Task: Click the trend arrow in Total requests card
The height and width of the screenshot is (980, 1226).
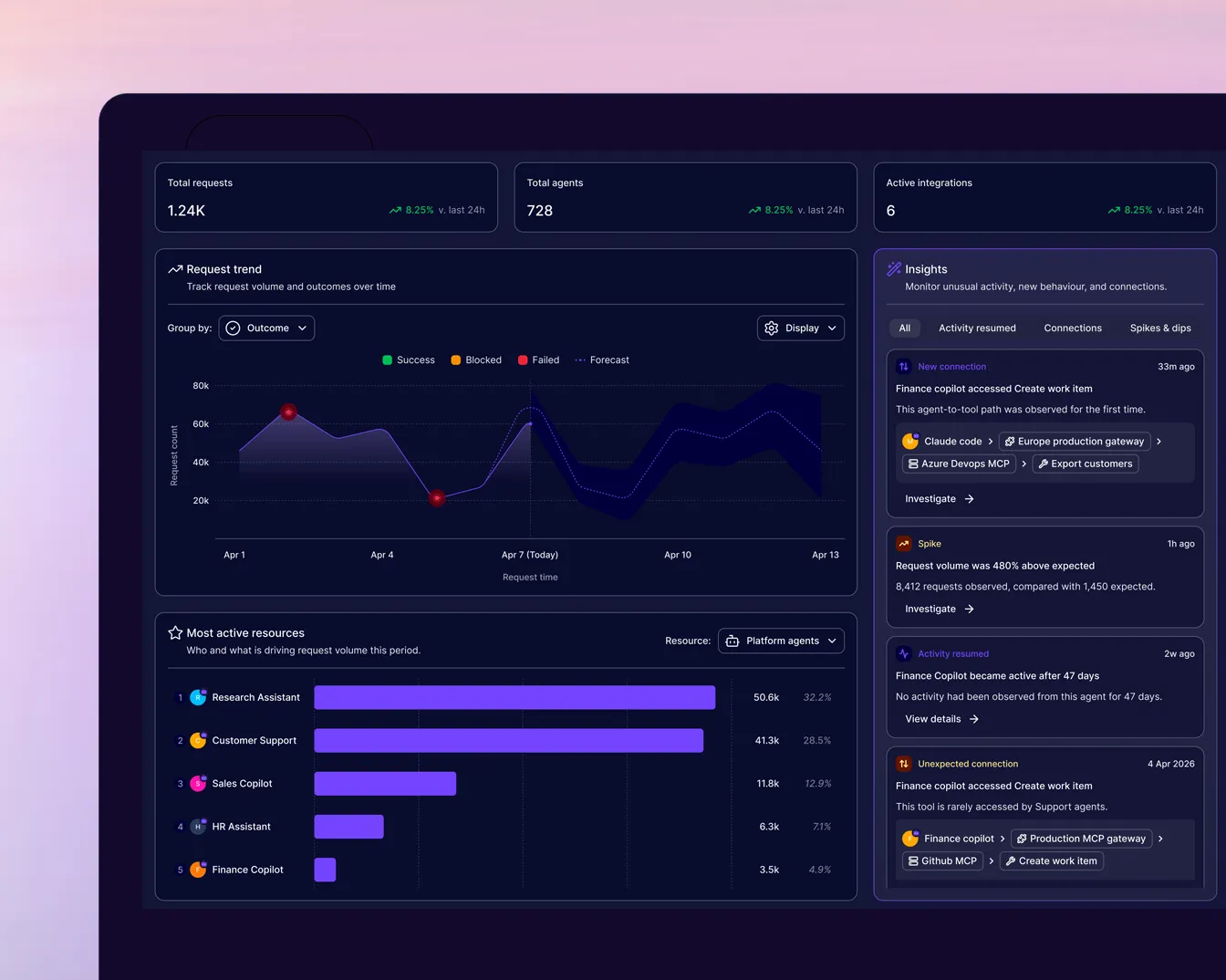Action: pos(395,210)
